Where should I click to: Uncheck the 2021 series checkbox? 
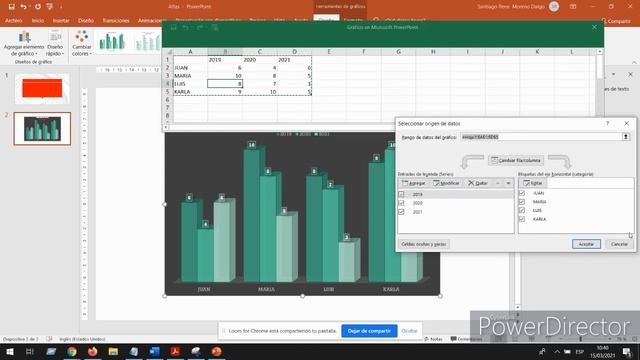tap(402, 212)
